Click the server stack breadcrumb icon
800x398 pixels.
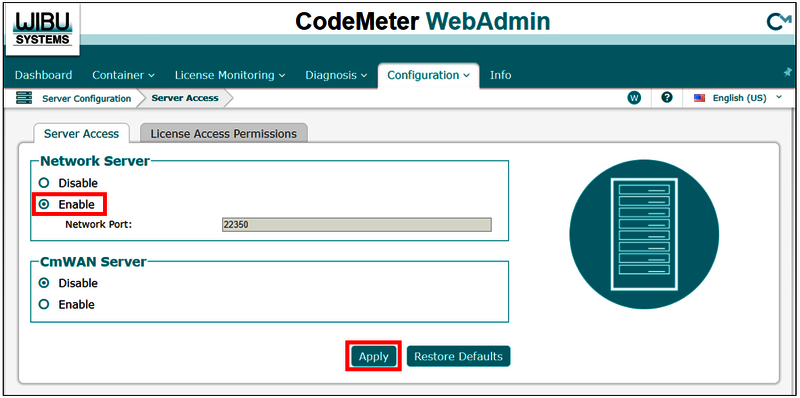(x=24, y=98)
